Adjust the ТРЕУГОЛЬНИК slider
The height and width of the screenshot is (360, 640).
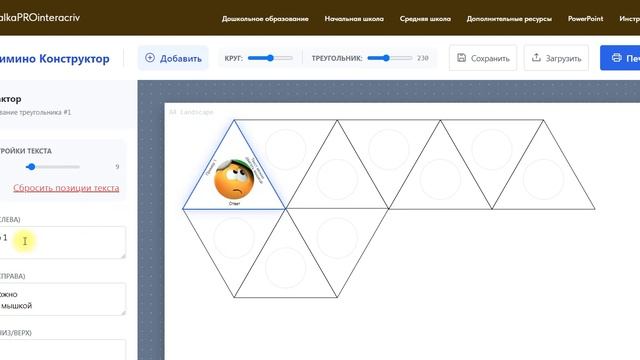pos(390,58)
